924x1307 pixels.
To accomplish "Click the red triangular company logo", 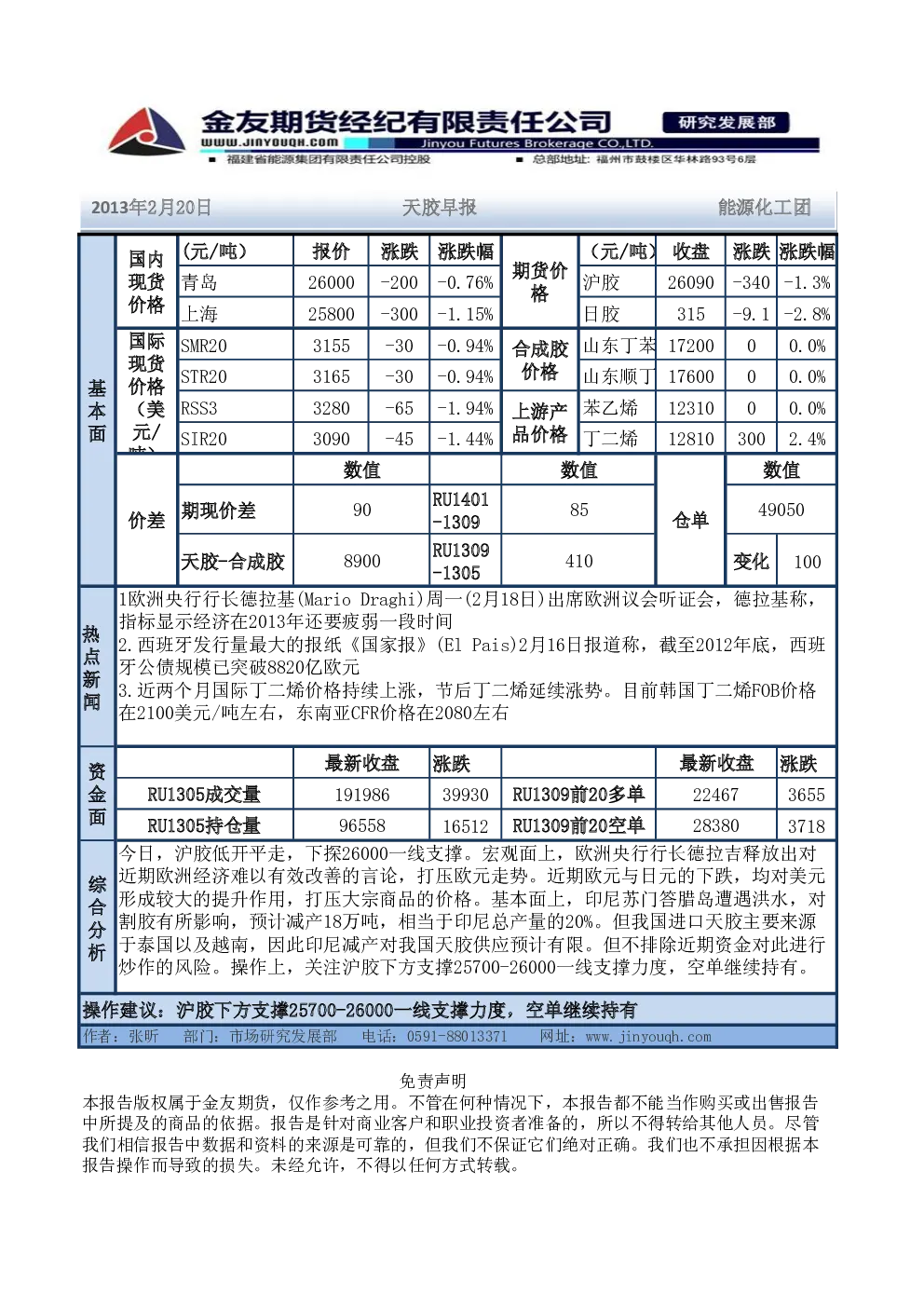I will point(146,131).
